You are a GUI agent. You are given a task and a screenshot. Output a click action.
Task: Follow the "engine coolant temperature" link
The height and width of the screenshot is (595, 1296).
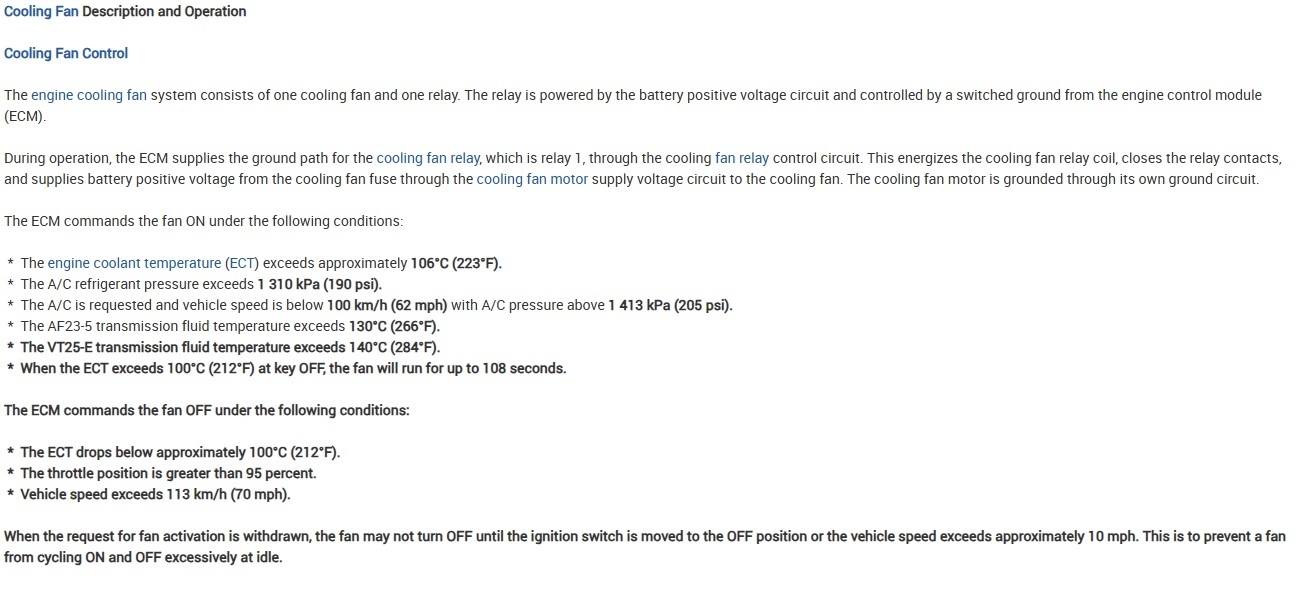[134, 263]
